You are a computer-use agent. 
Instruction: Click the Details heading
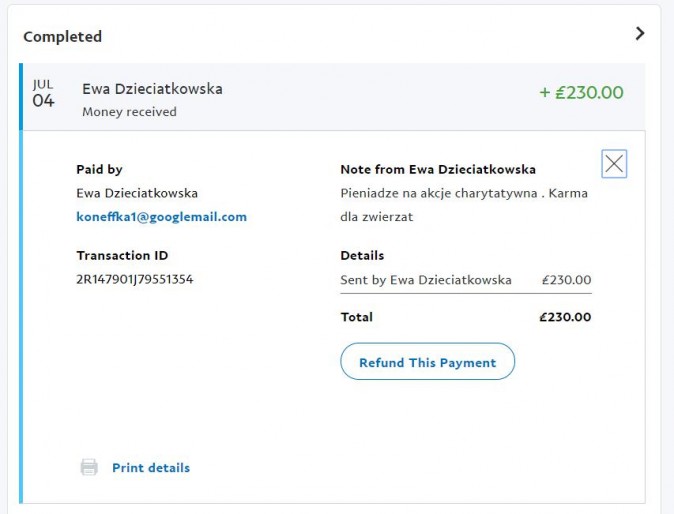tap(362, 255)
